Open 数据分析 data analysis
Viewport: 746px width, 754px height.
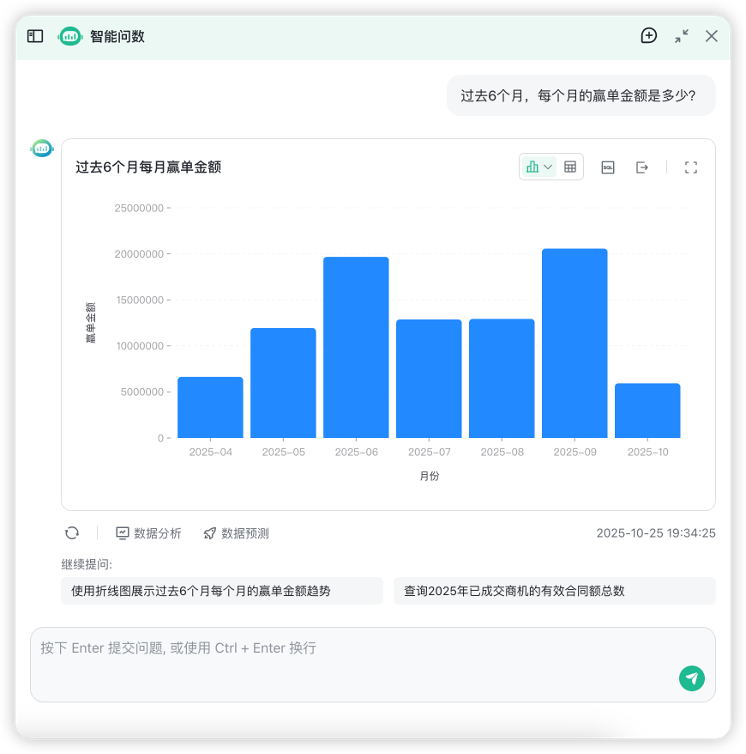pyautogui.click(x=149, y=533)
